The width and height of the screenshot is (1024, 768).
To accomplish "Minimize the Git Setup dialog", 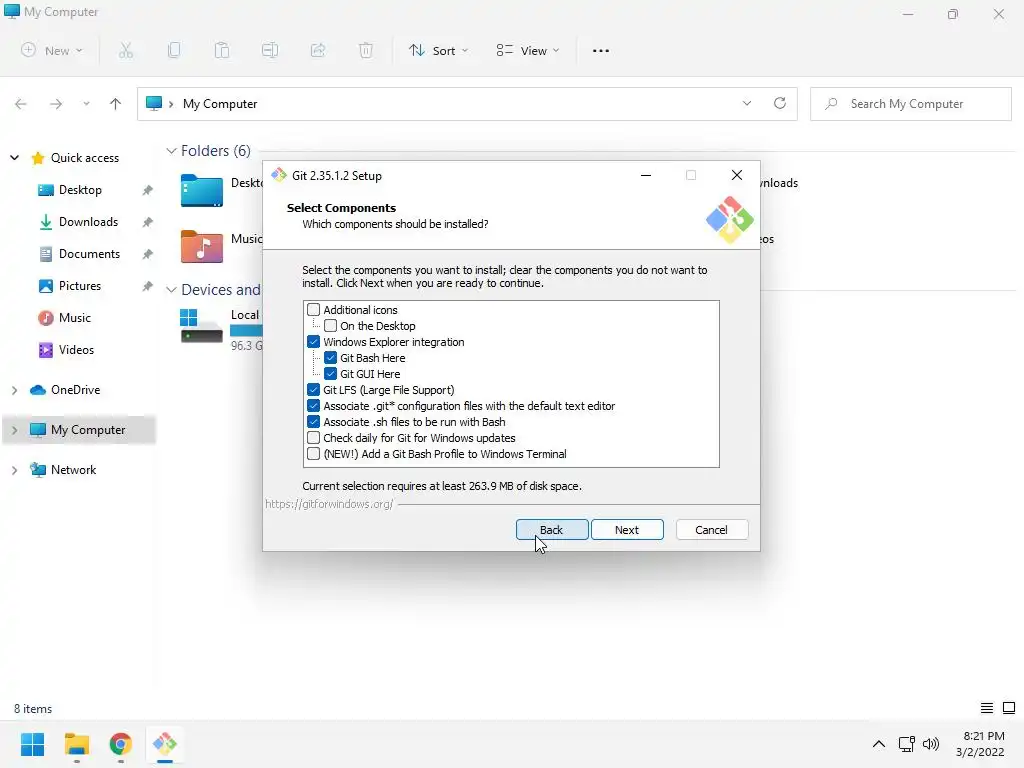I will click(x=646, y=175).
